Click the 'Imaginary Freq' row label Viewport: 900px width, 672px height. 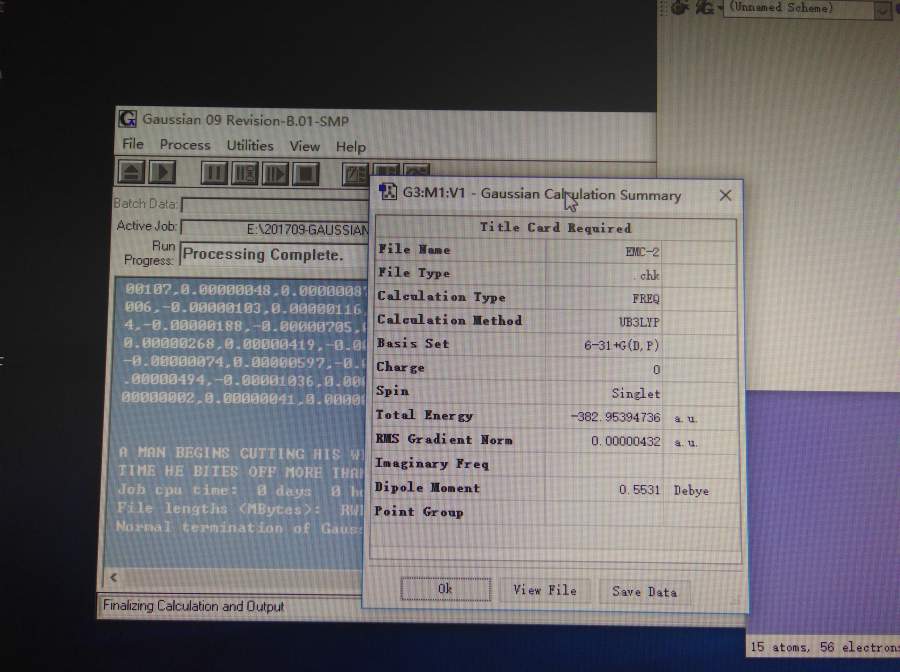click(x=432, y=463)
